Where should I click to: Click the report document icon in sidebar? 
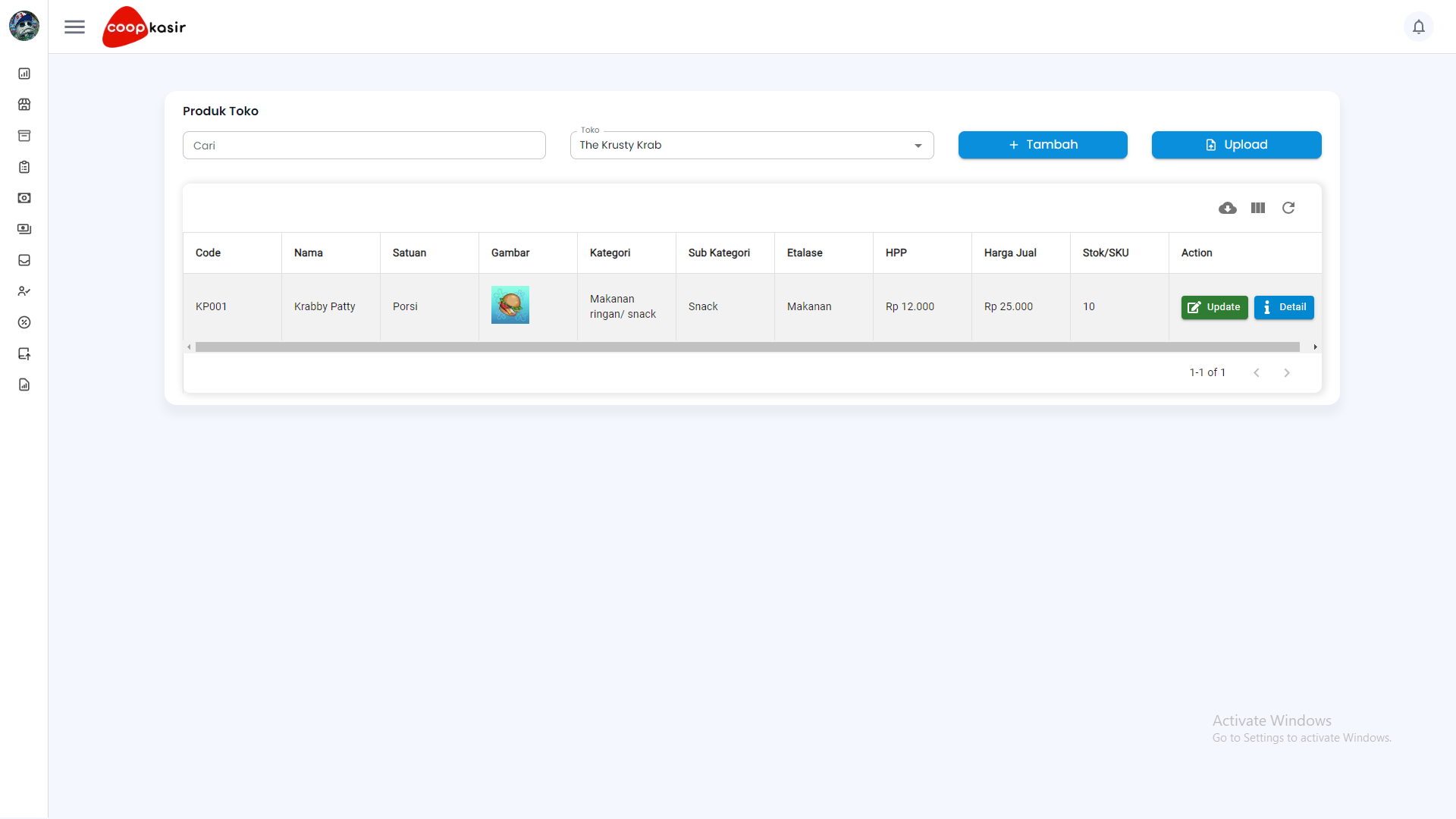tap(24, 384)
